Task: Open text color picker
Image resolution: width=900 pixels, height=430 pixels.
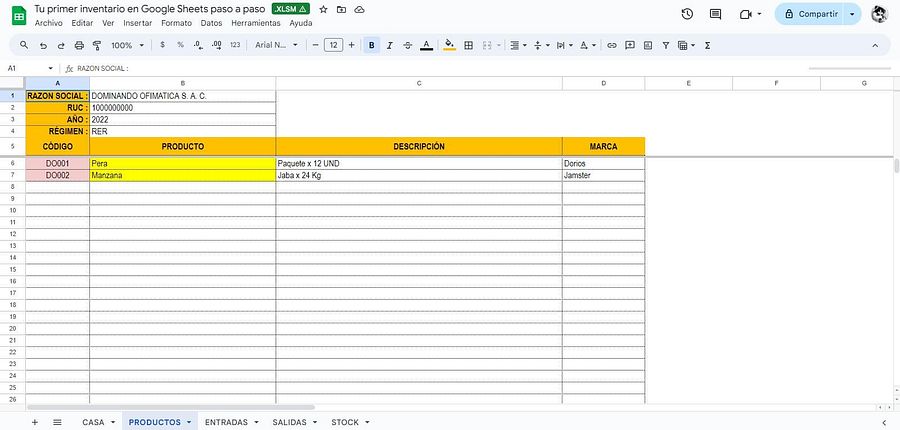Action: pos(426,45)
